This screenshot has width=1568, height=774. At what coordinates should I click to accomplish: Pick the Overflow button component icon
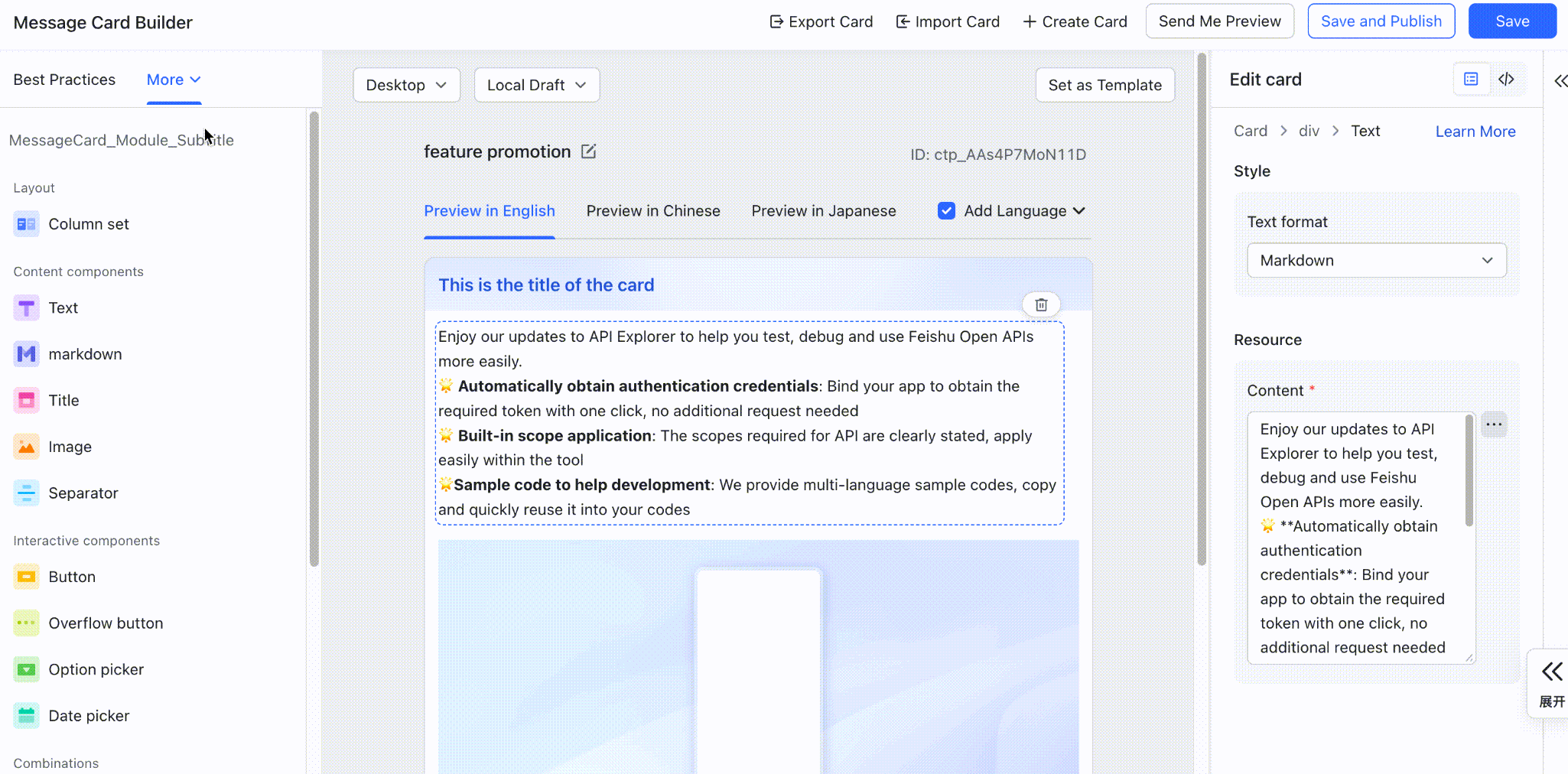coord(26,623)
